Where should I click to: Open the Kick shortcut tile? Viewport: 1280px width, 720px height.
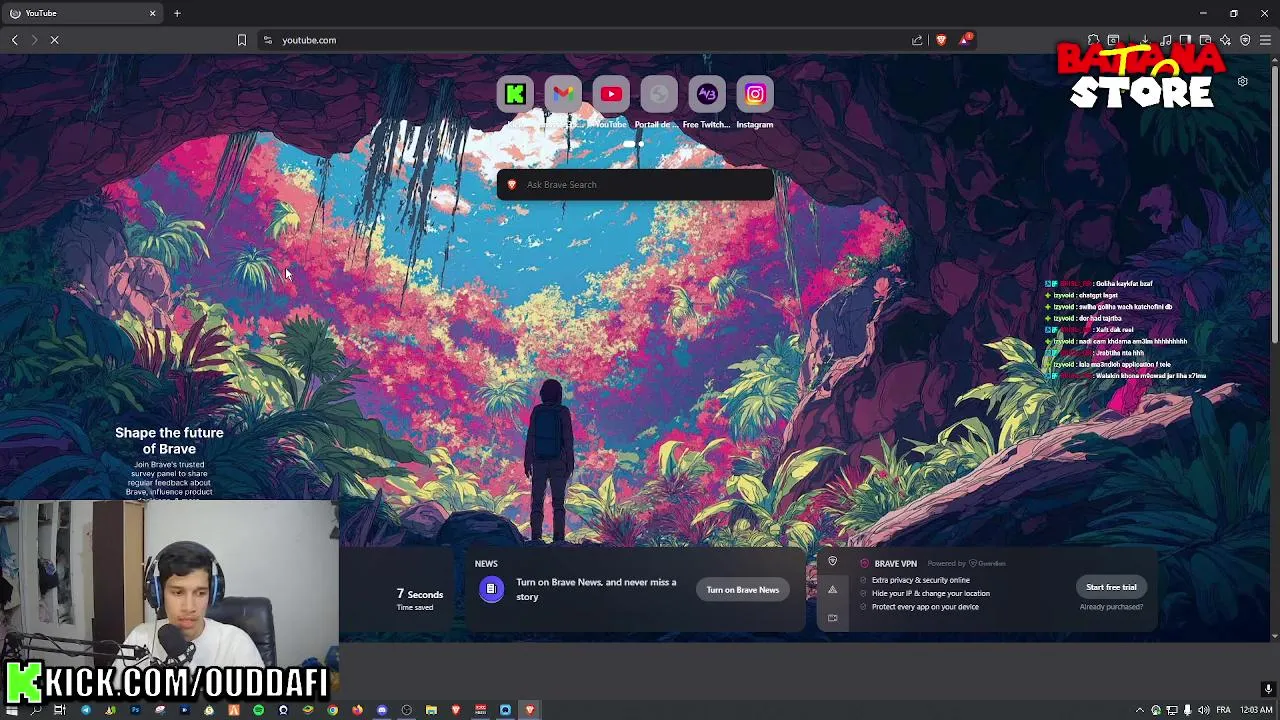tap(515, 95)
